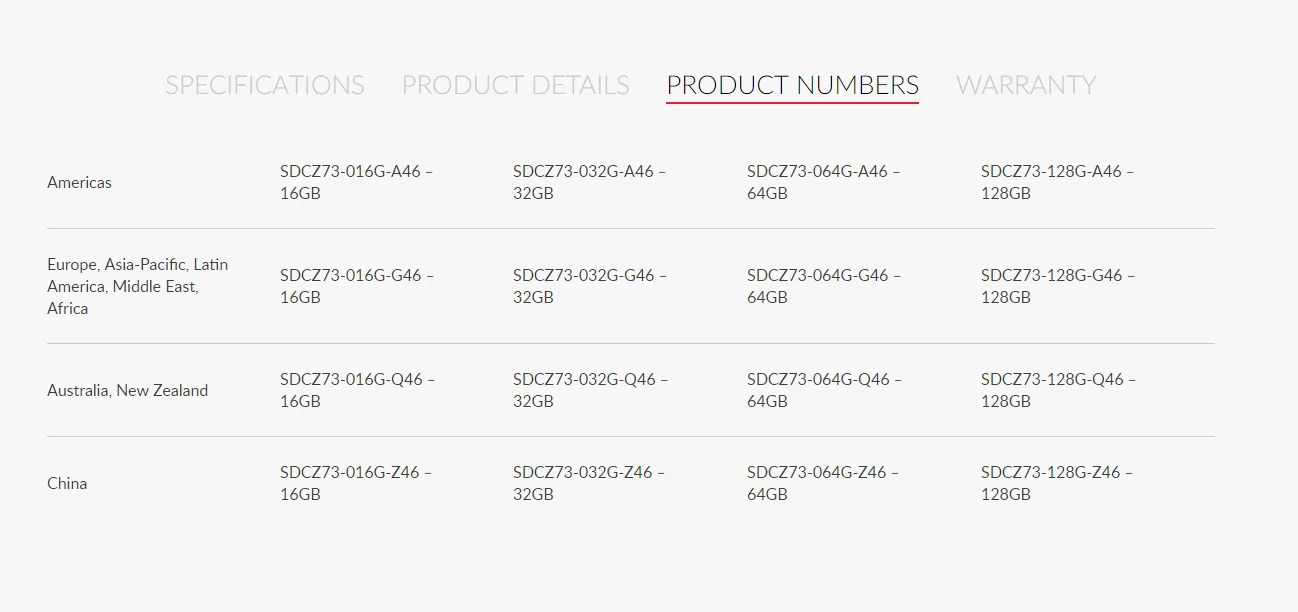Click the Americas region label
This screenshot has width=1298, height=612.
click(80, 183)
